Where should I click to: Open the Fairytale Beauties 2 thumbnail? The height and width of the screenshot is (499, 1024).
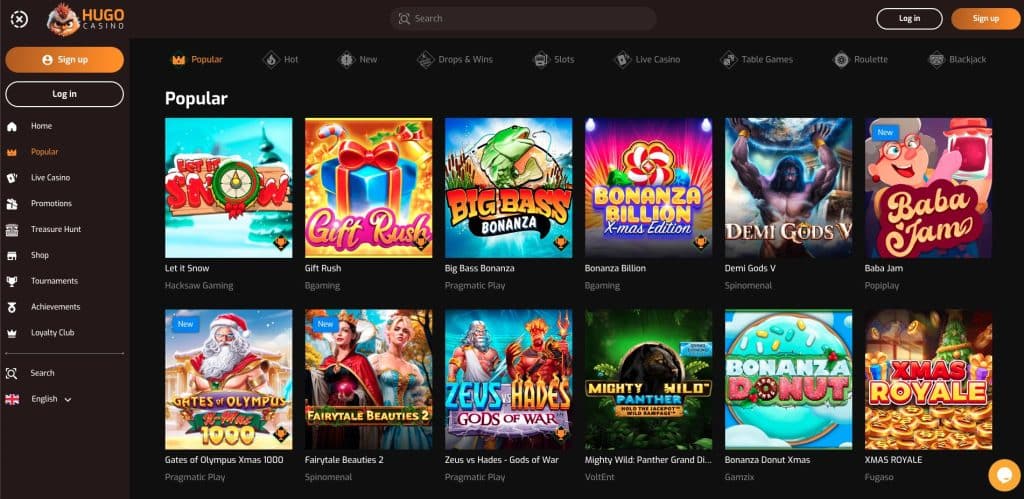368,379
